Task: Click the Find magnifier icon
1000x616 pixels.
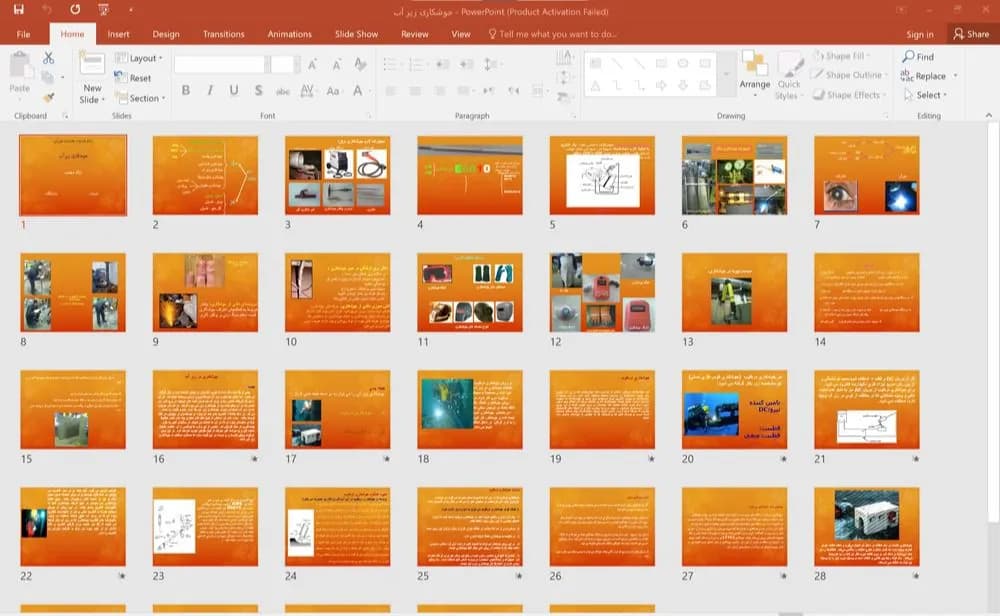Action: tap(918, 57)
